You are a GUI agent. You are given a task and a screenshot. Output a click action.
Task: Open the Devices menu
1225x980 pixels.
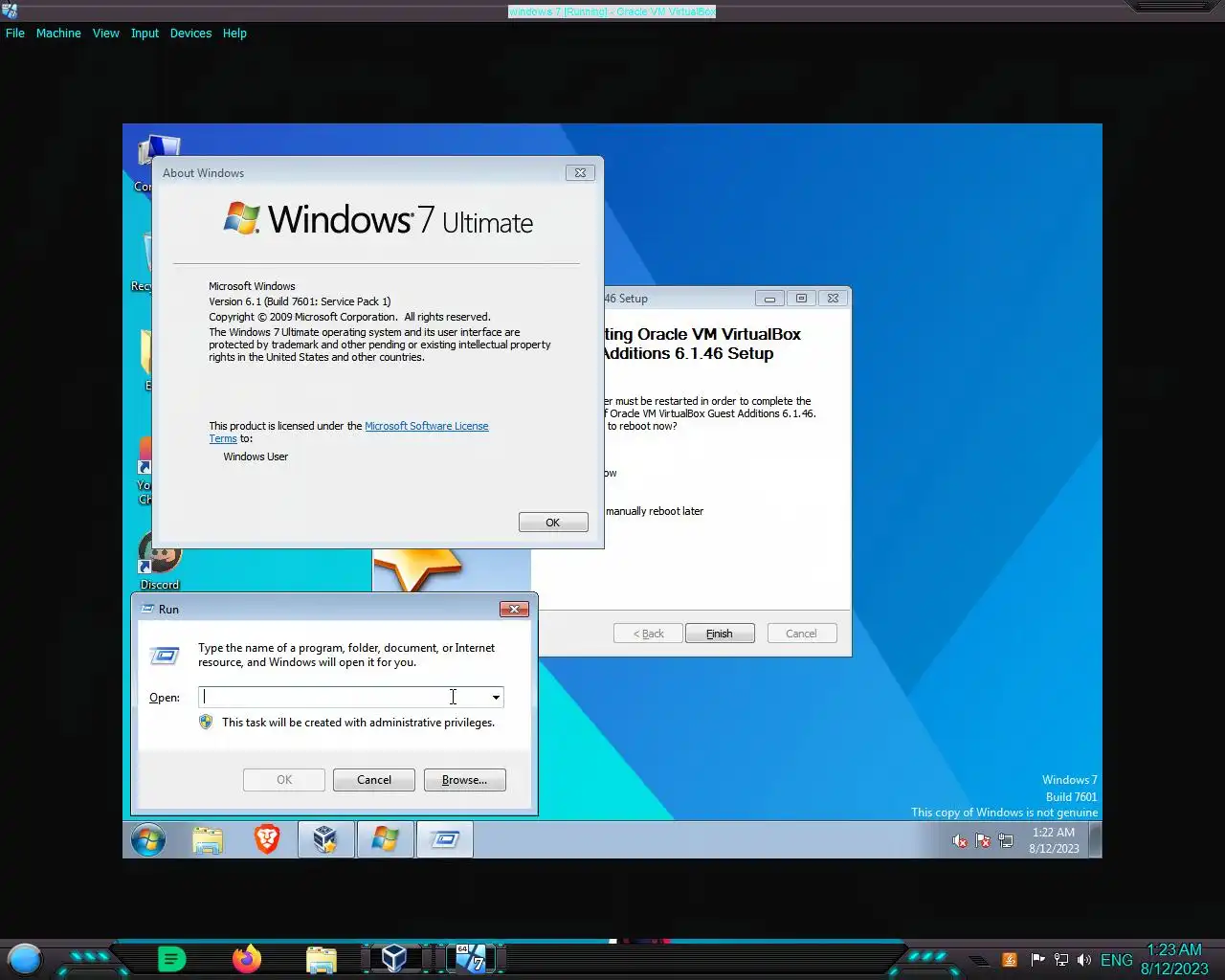(190, 33)
